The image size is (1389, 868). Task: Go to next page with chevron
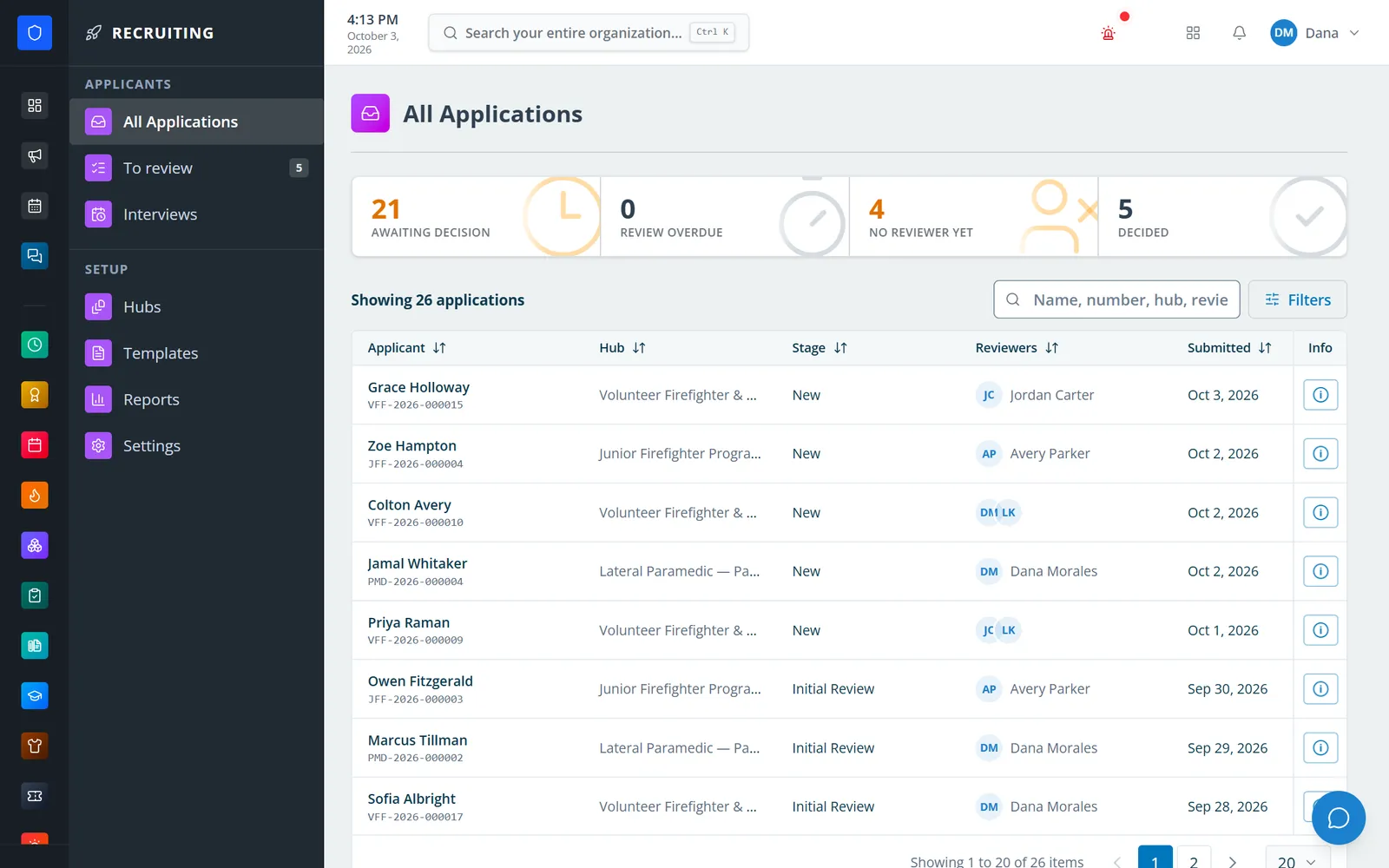coord(1232,861)
